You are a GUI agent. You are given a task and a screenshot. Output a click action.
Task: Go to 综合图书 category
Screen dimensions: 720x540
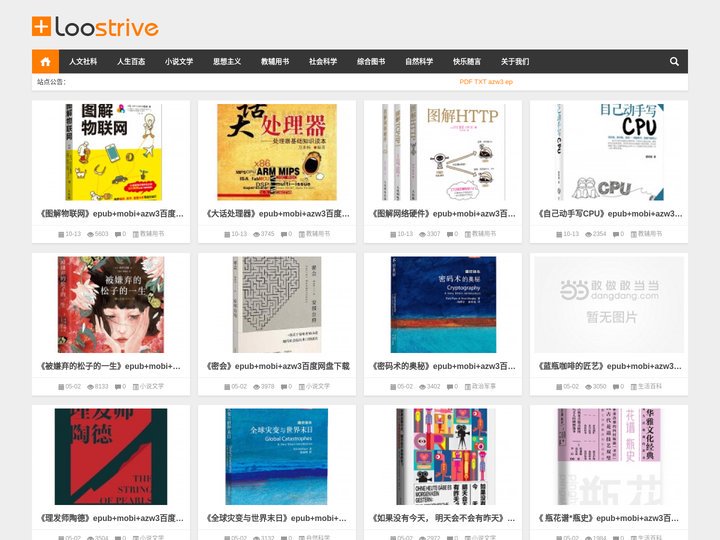coord(371,62)
